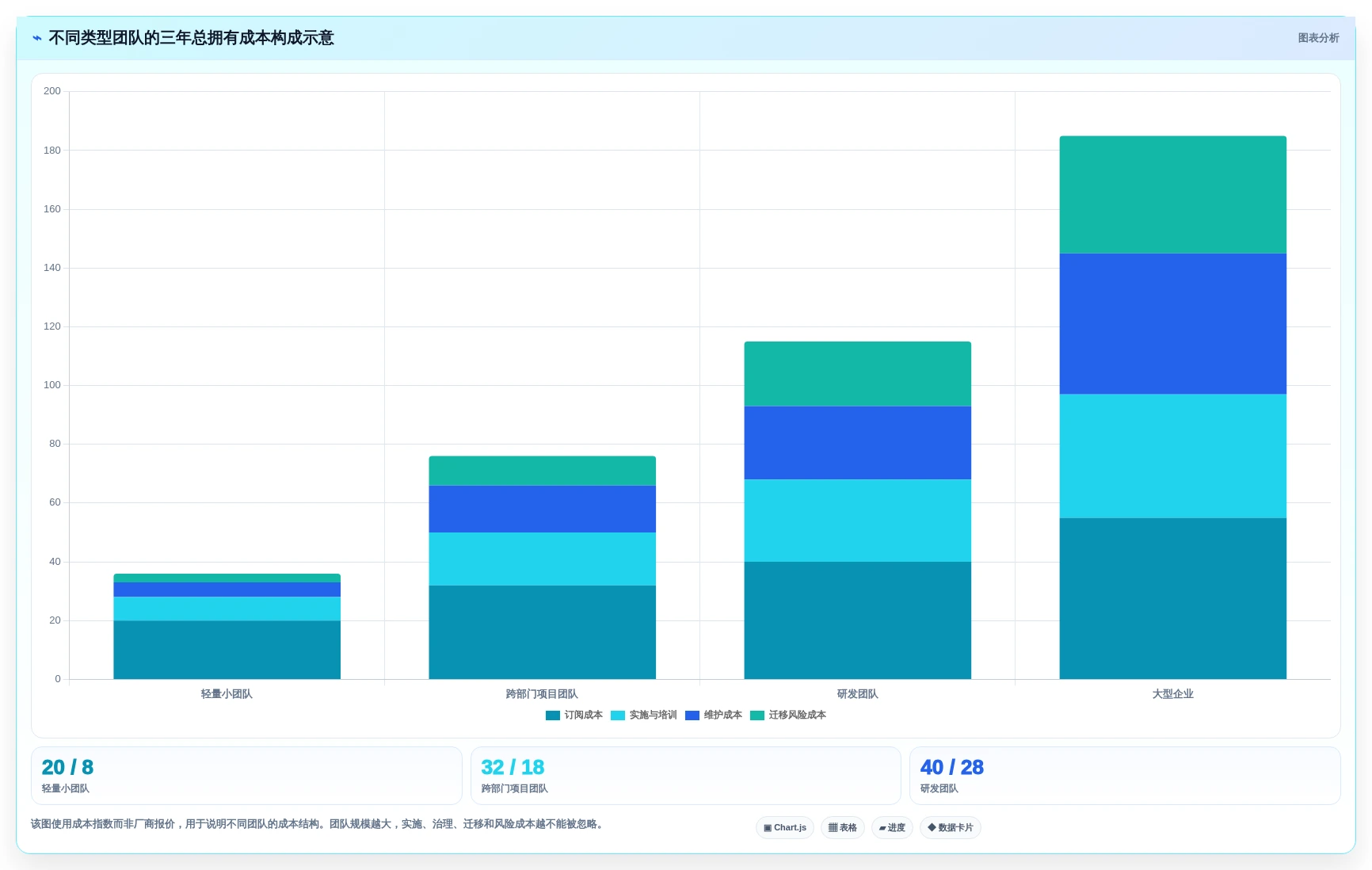Click the 实施与培训 segment of the 轻量小团队 bar
Viewport: 1372px width, 870px height.
[227, 609]
